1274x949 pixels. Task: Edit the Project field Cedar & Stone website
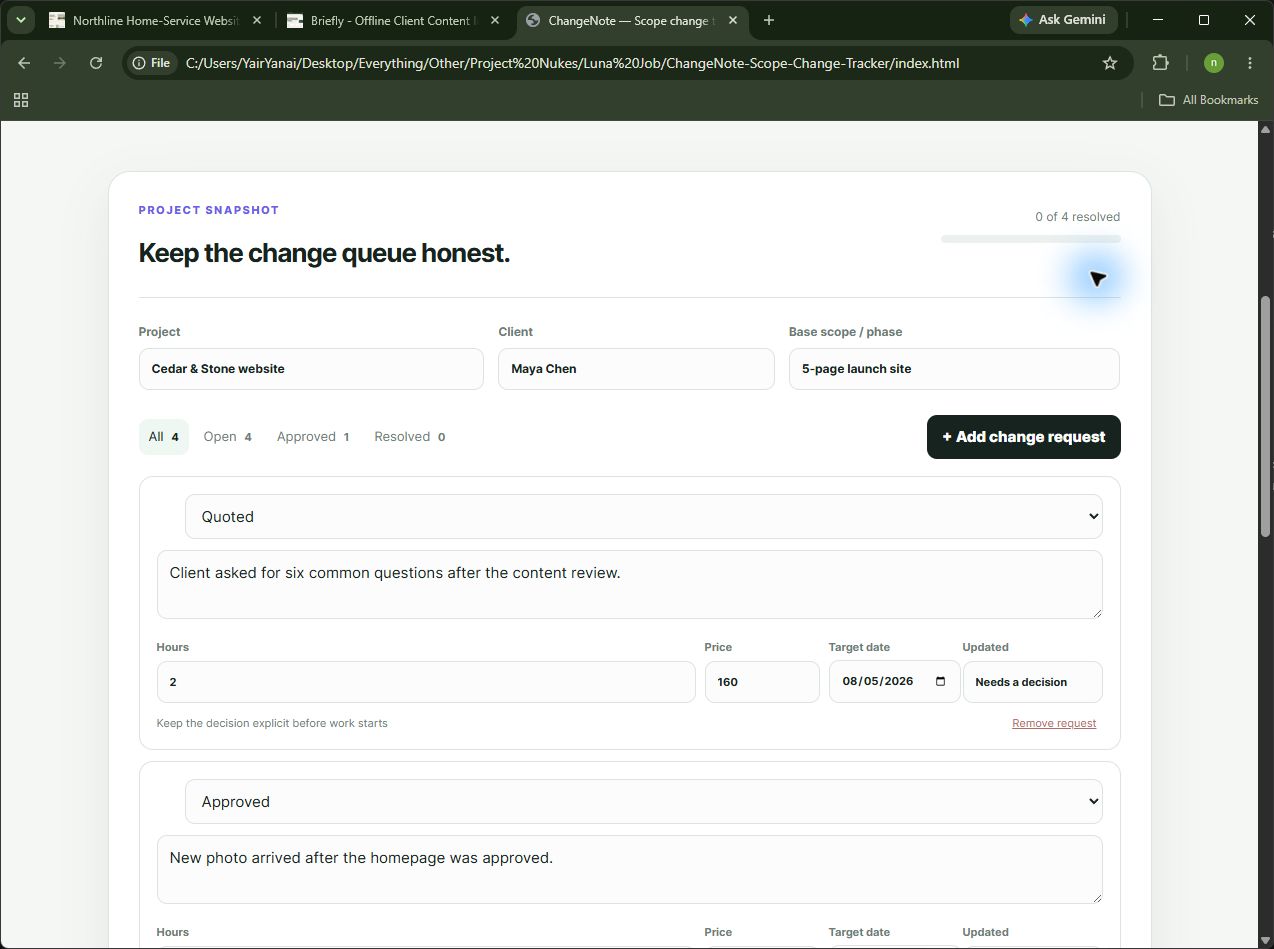coord(311,369)
